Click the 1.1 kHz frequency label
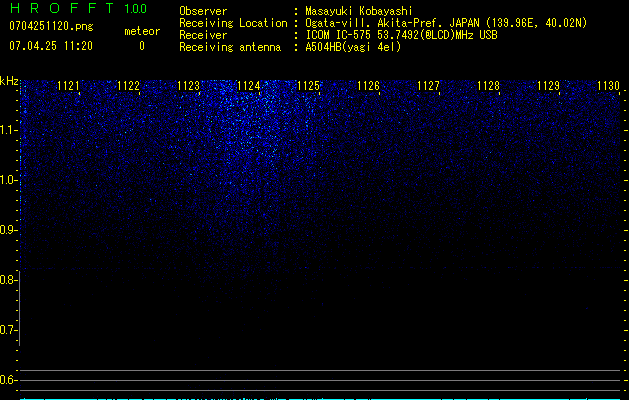Image resolution: width=629 pixels, height=400 pixels. click(x=8, y=130)
